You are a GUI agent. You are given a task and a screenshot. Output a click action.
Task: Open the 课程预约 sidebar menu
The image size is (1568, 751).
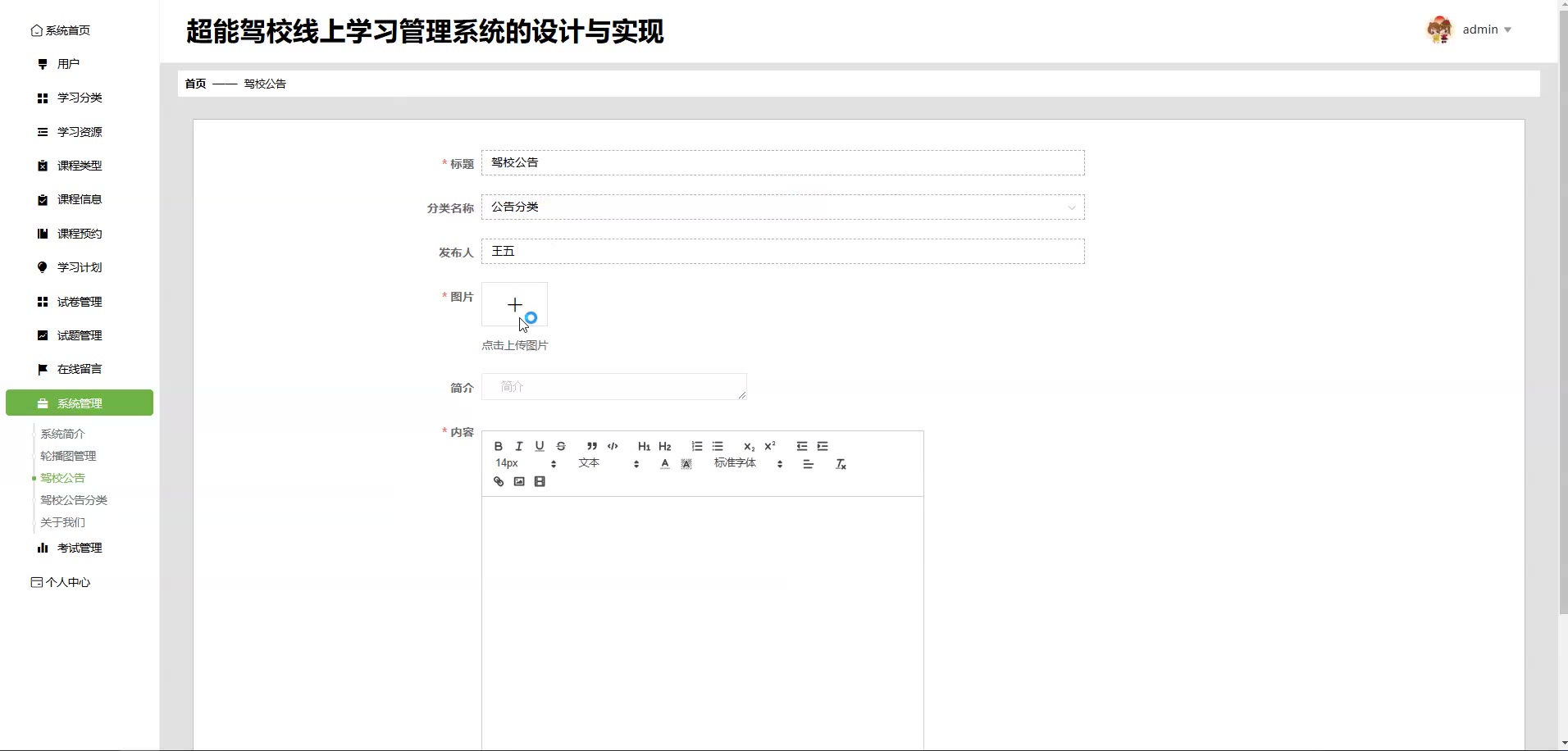(80, 234)
